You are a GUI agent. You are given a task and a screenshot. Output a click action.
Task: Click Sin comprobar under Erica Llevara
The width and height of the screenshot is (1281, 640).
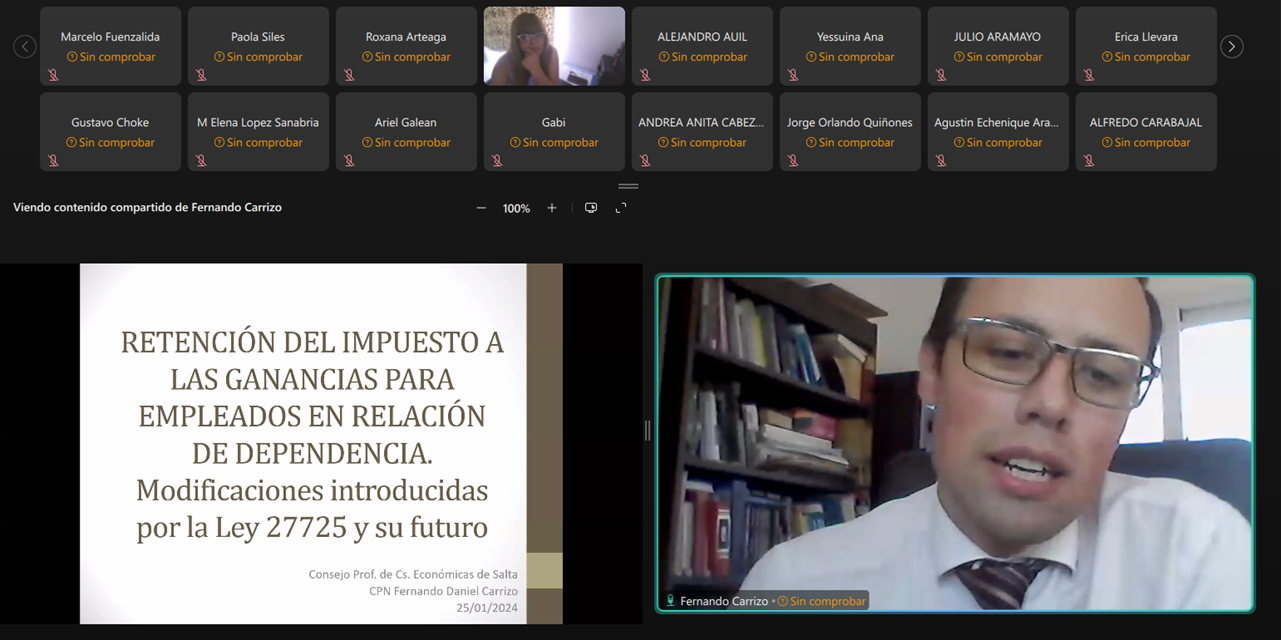point(1147,57)
